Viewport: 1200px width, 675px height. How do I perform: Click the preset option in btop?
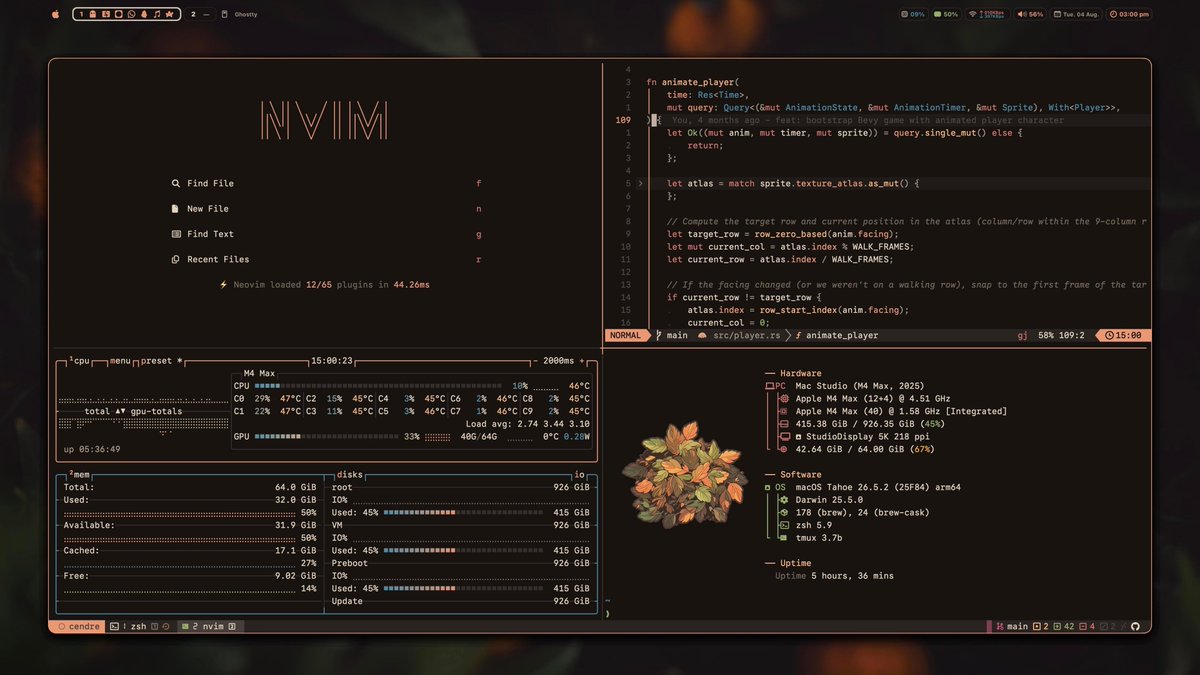click(x=160, y=360)
